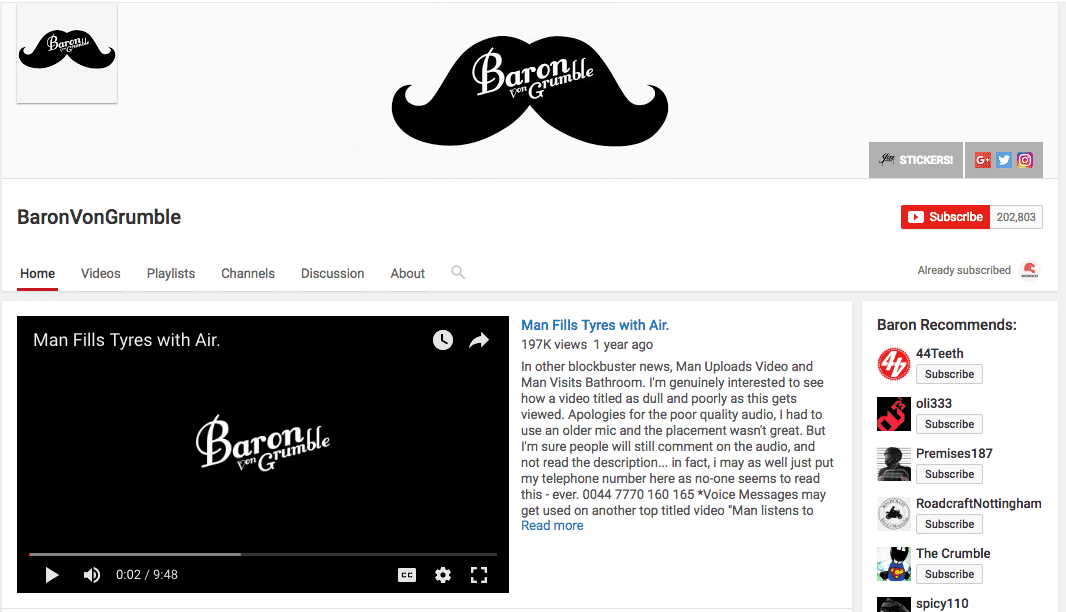Subscribe to the RoadcraftNottingham channel
Viewport: 1066px width, 612px height.
[949, 524]
